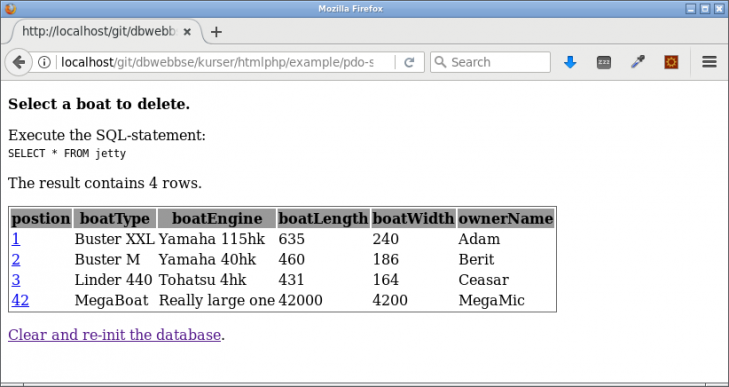Click Clear and re-init the database

pyautogui.click(x=114, y=334)
